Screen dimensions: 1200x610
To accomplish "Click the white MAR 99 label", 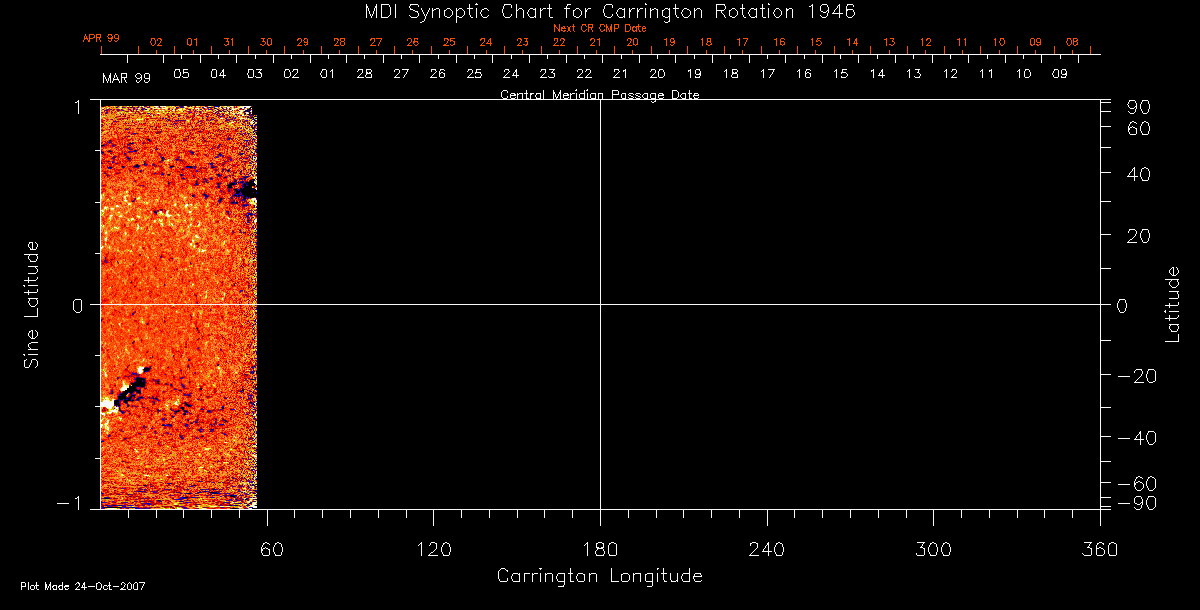I will coord(126,78).
